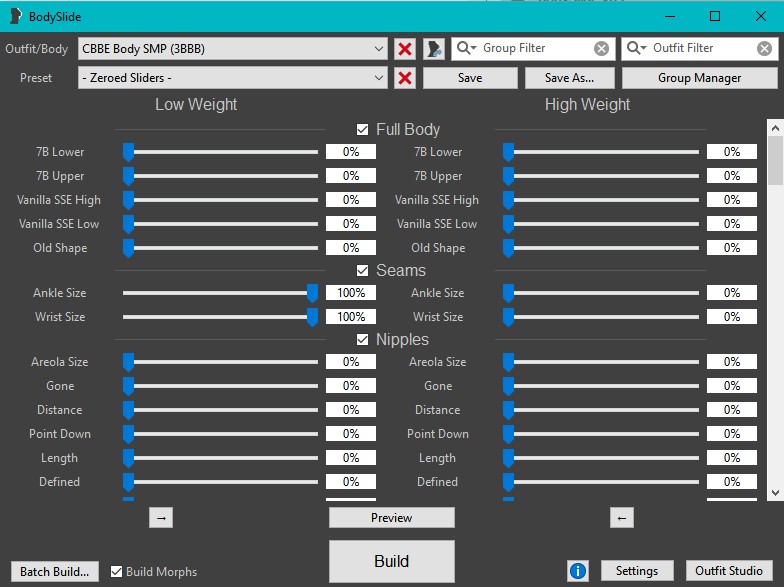Click the Low Weight Old Shape percent box
Image resolution: width=784 pixels, height=587 pixels.
point(351,248)
